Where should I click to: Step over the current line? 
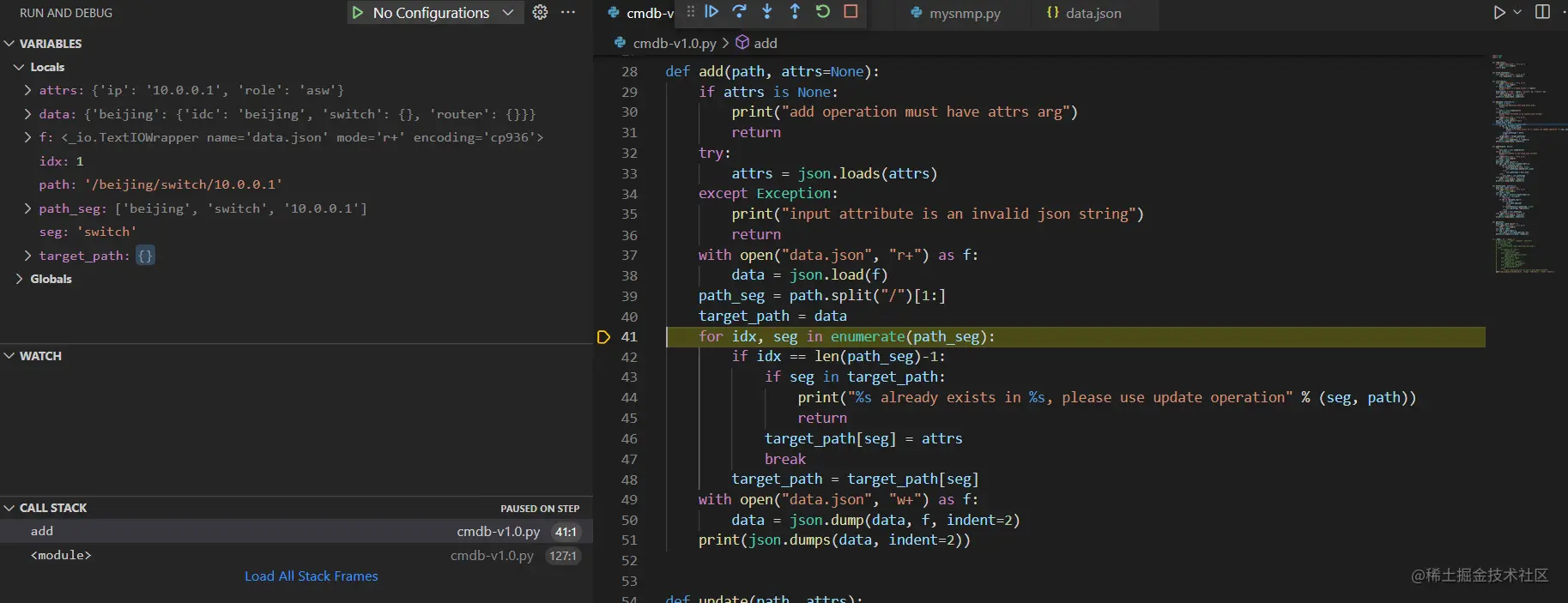point(739,11)
